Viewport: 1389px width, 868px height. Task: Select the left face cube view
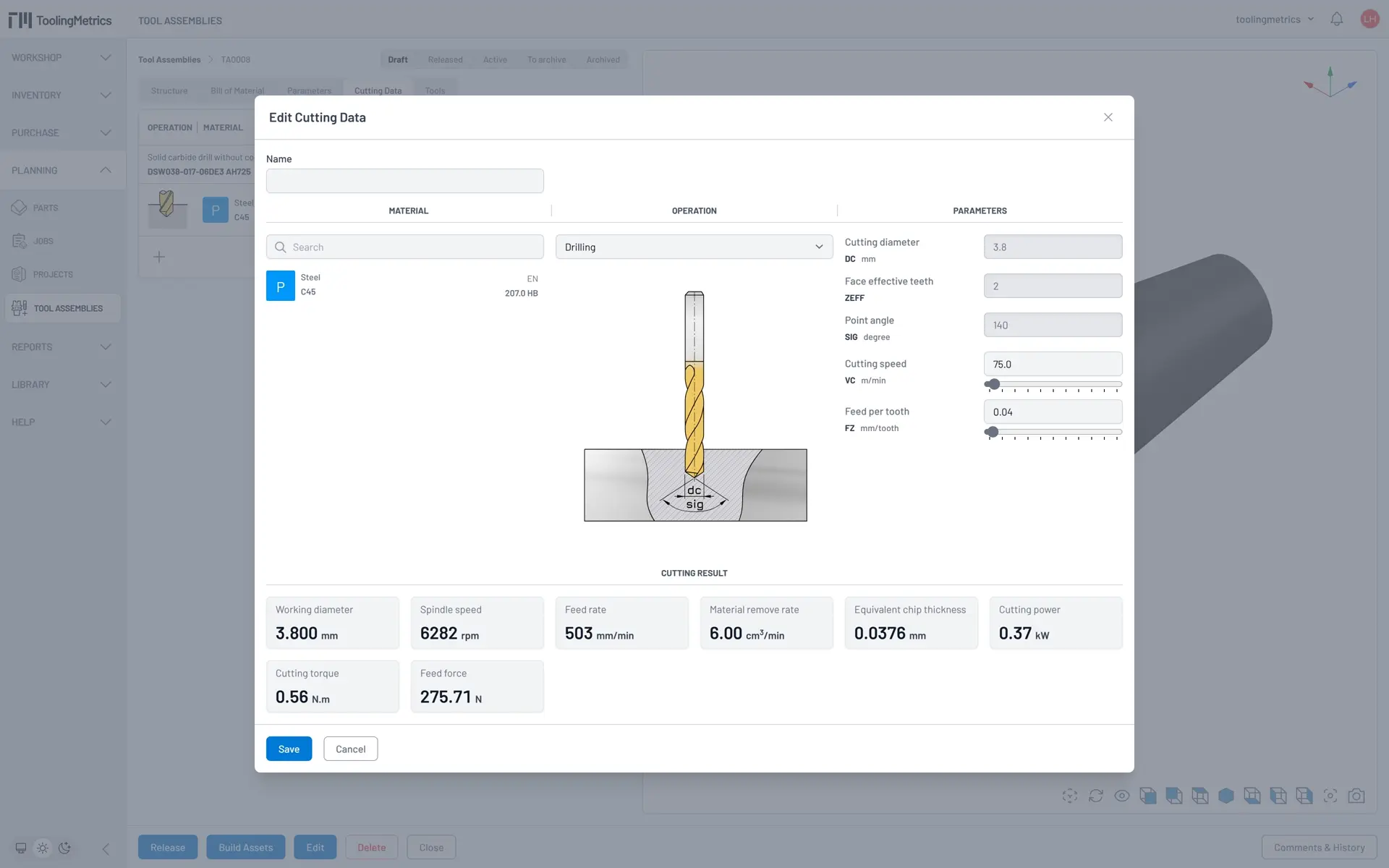1278,796
